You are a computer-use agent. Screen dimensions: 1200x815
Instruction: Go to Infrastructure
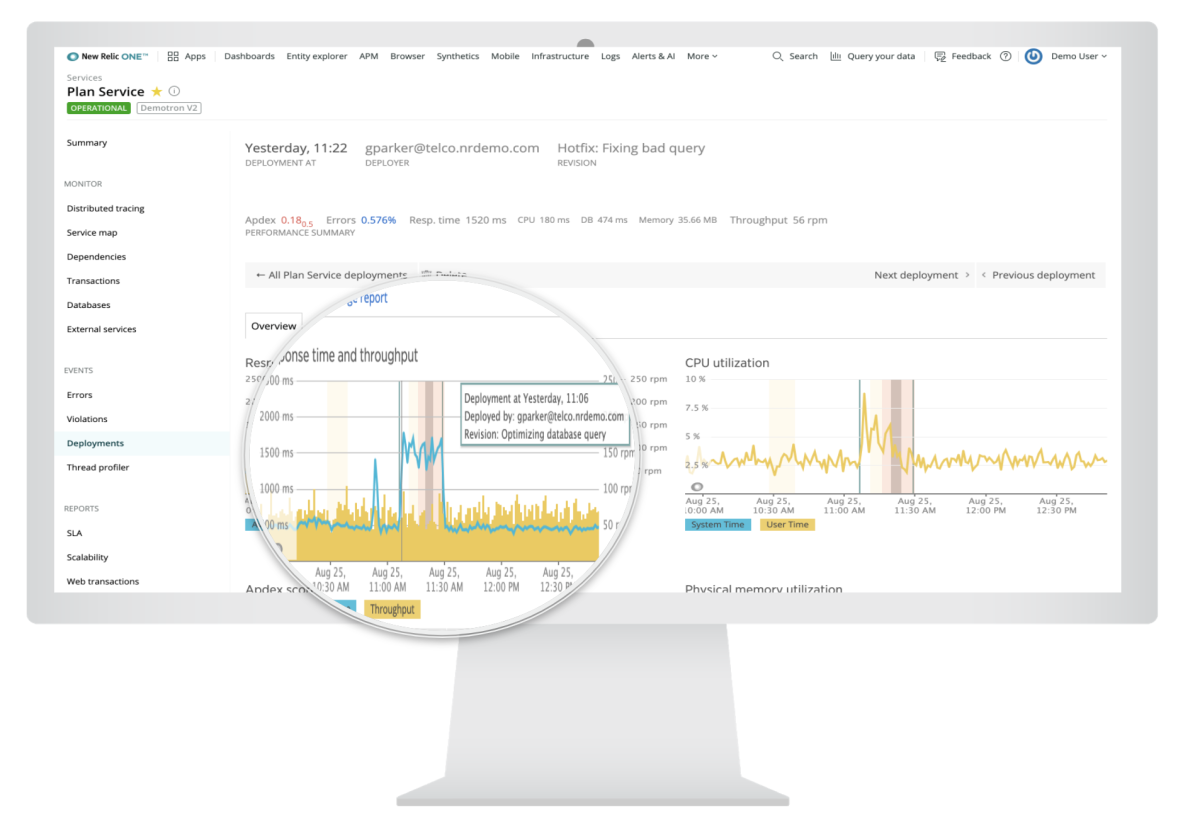(560, 56)
